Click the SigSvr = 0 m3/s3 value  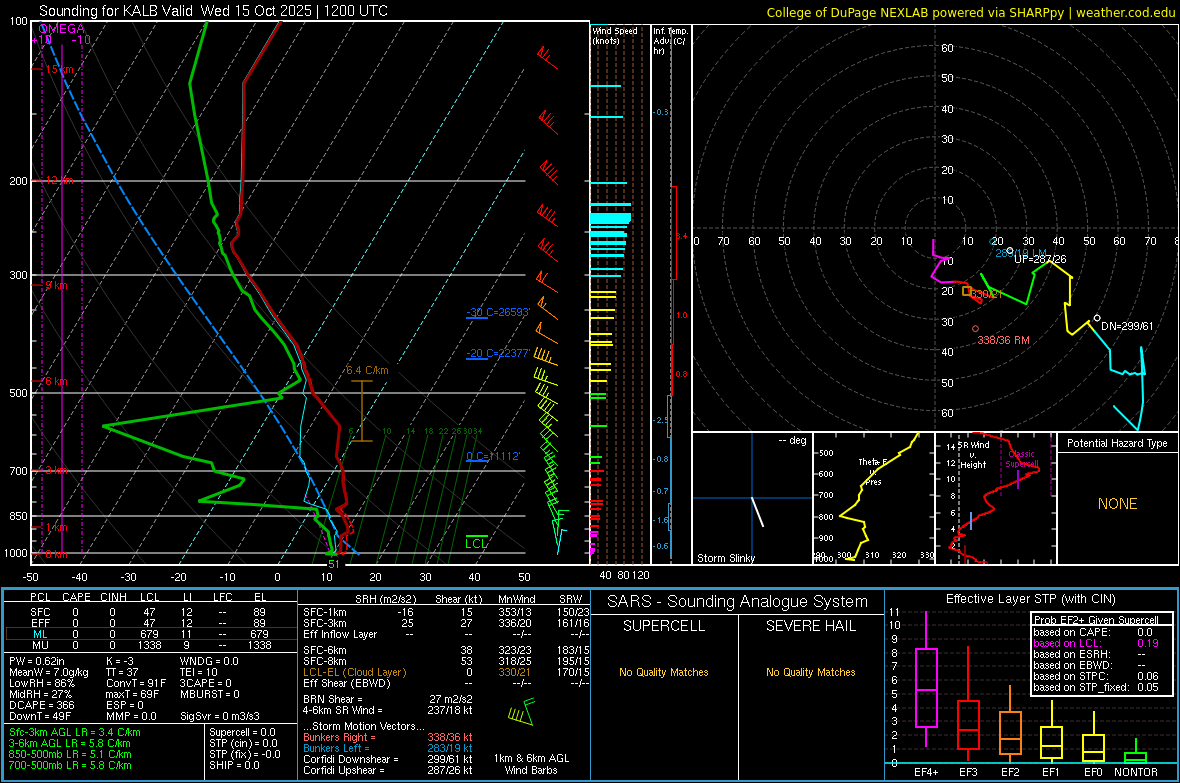coord(220,716)
